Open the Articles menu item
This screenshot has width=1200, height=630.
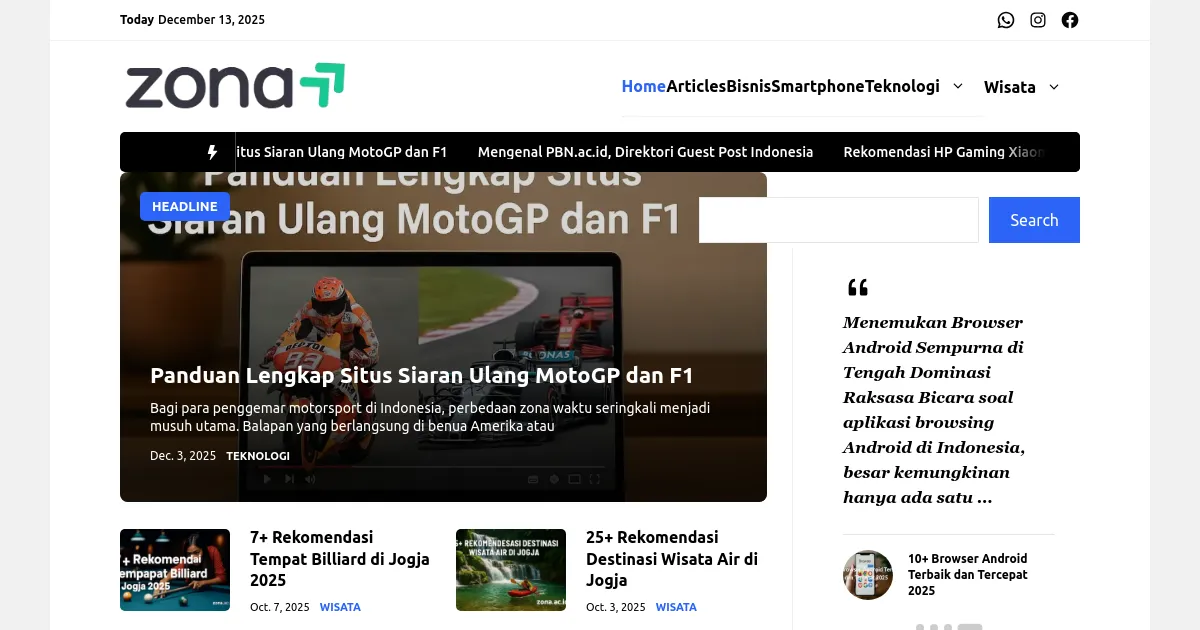pos(696,86)
